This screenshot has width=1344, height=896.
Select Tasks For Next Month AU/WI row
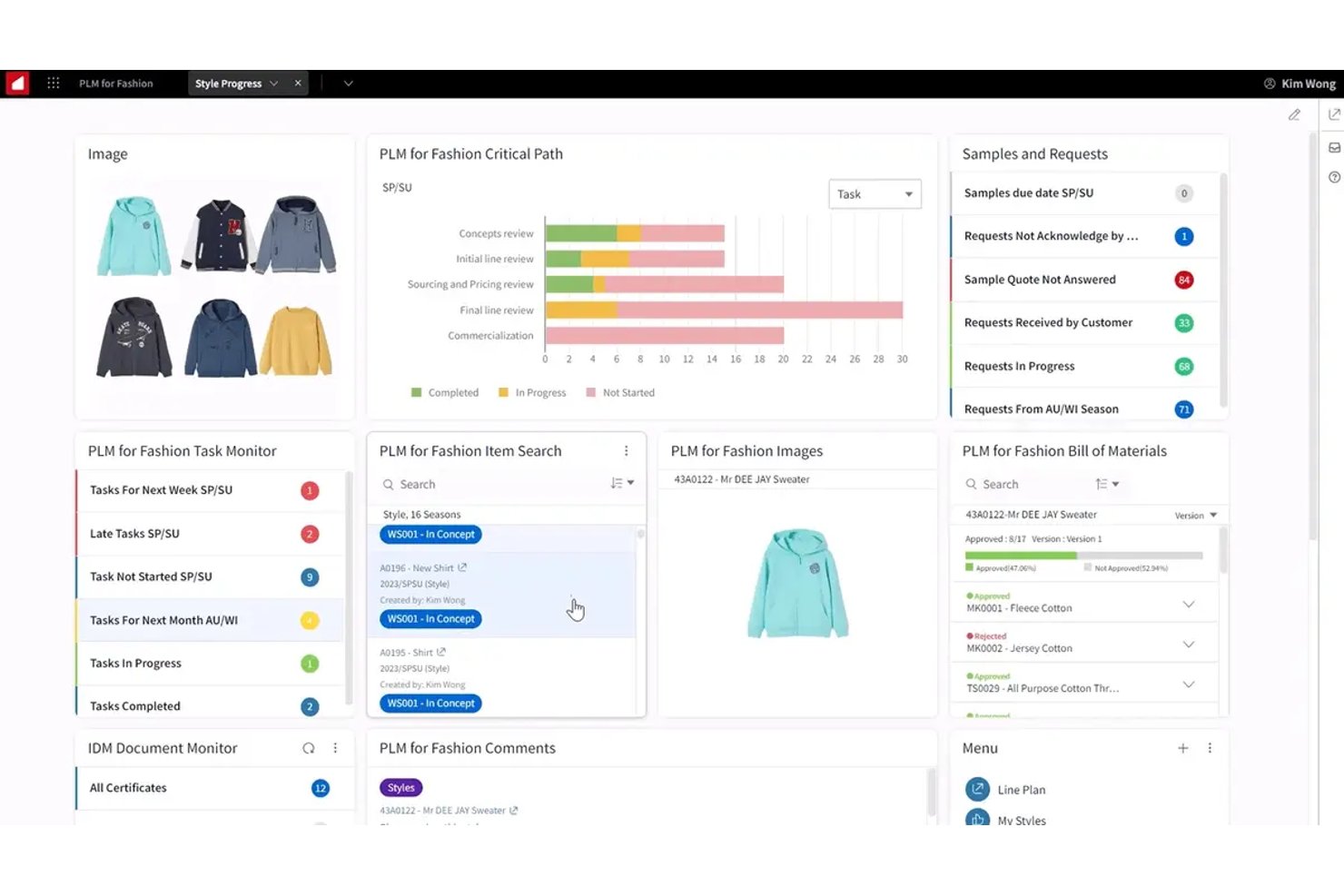(x=209, y=621)
